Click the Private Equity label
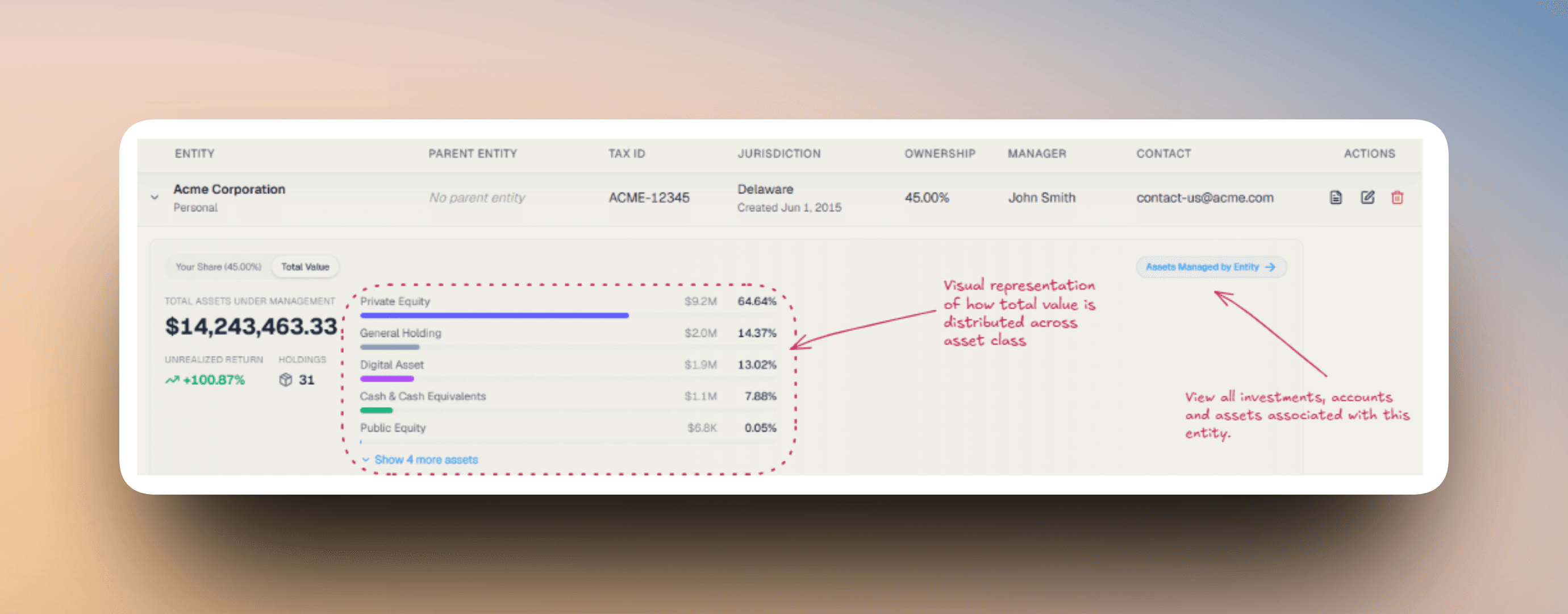Viewport: 1568px width, 614px height. pos(395,301)
